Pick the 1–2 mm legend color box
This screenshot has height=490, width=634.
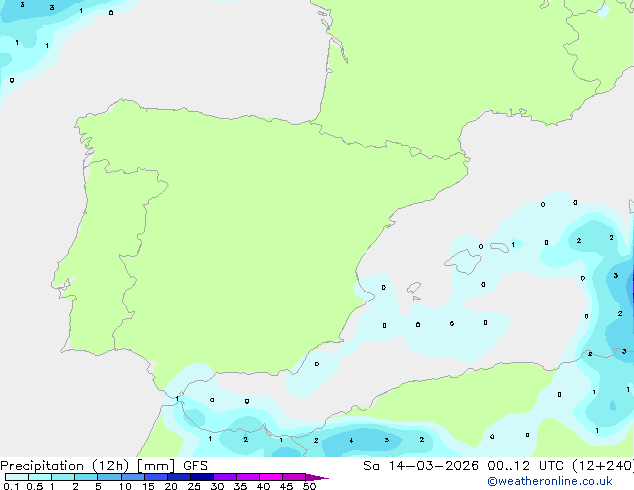63,477
